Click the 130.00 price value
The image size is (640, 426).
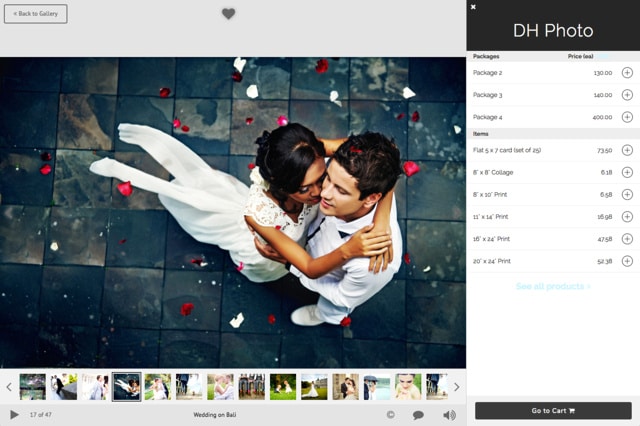603,73
